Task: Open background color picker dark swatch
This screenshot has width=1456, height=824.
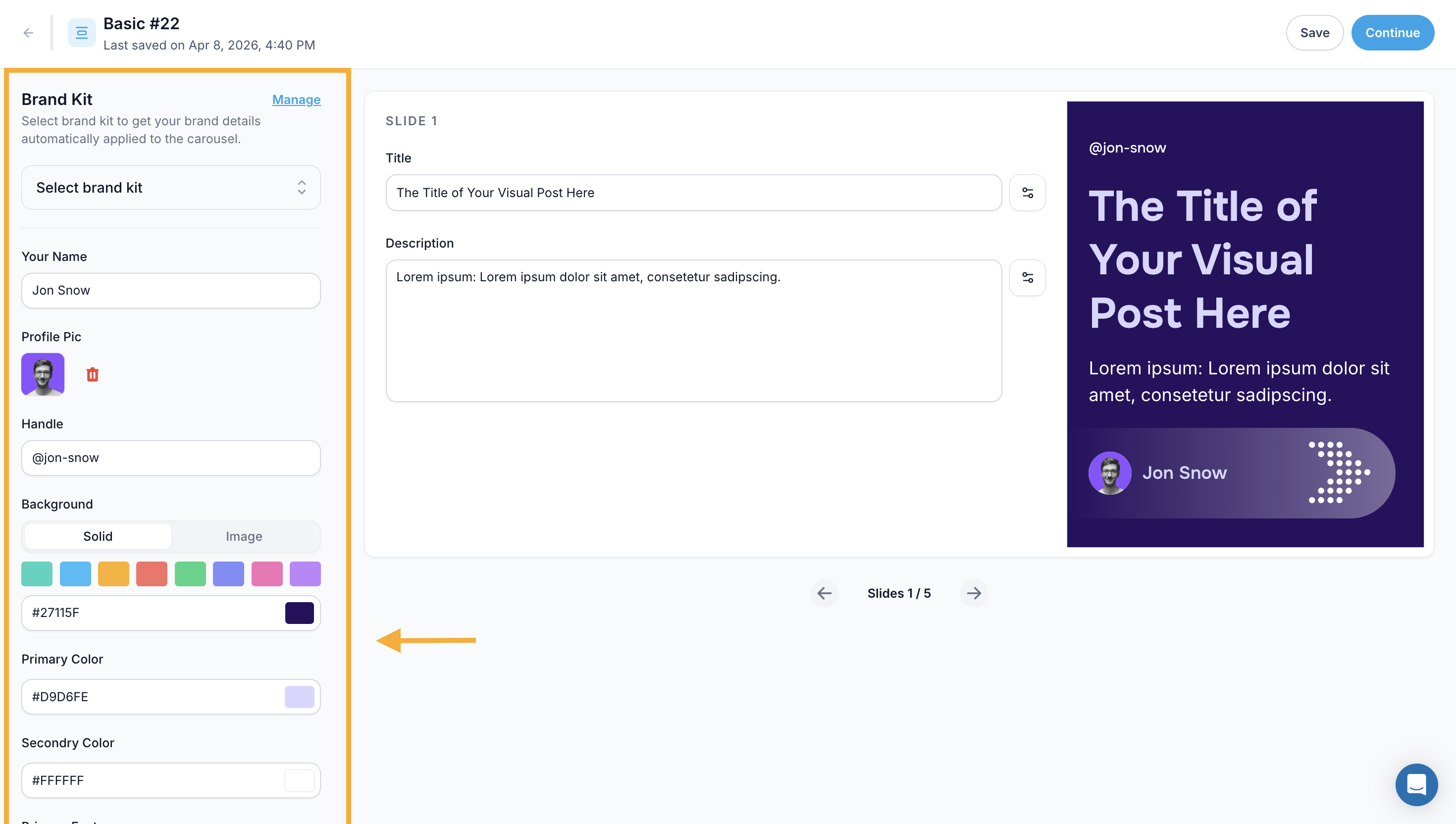Action: coord(299,613)
